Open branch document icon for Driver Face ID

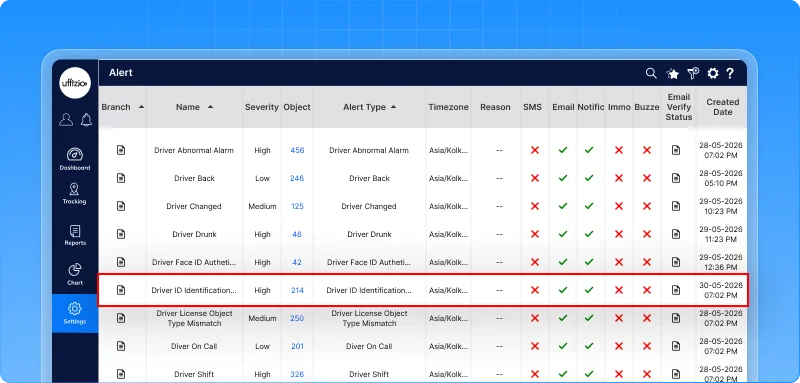pyautogui.click(x=121, y=262)
